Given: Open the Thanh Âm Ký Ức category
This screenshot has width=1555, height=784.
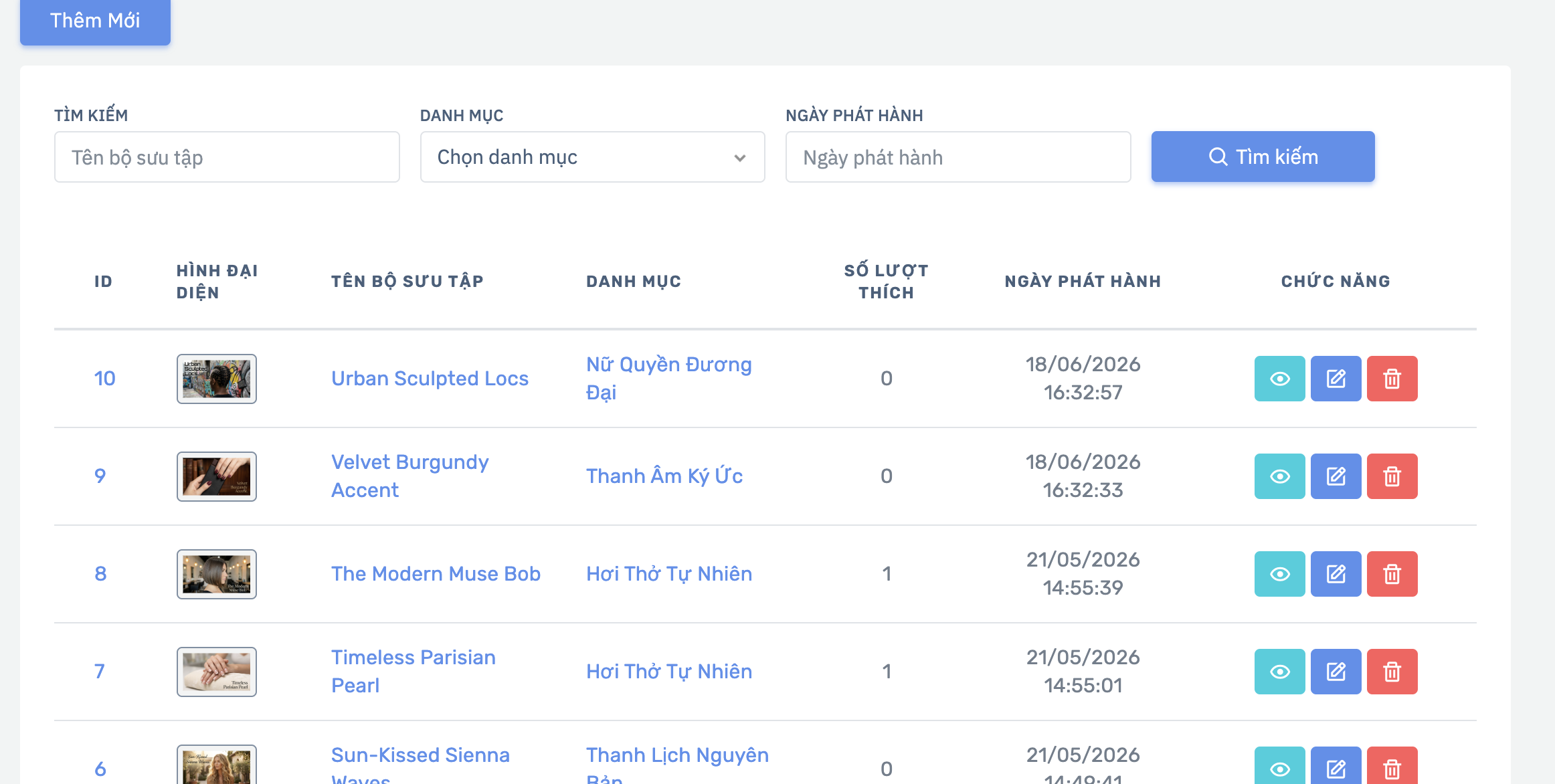Looking at the screenshot, I should [664, 476].
